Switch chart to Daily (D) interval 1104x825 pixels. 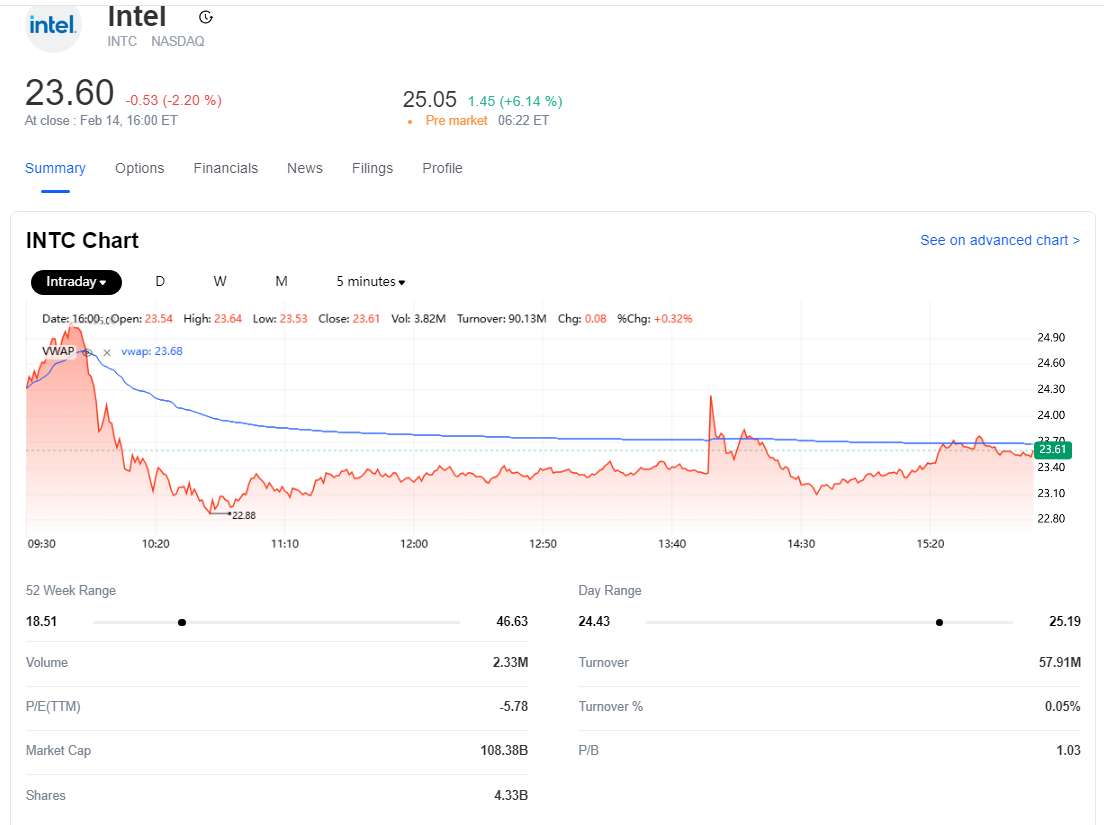pyautogui.click(x=160, y=282)
